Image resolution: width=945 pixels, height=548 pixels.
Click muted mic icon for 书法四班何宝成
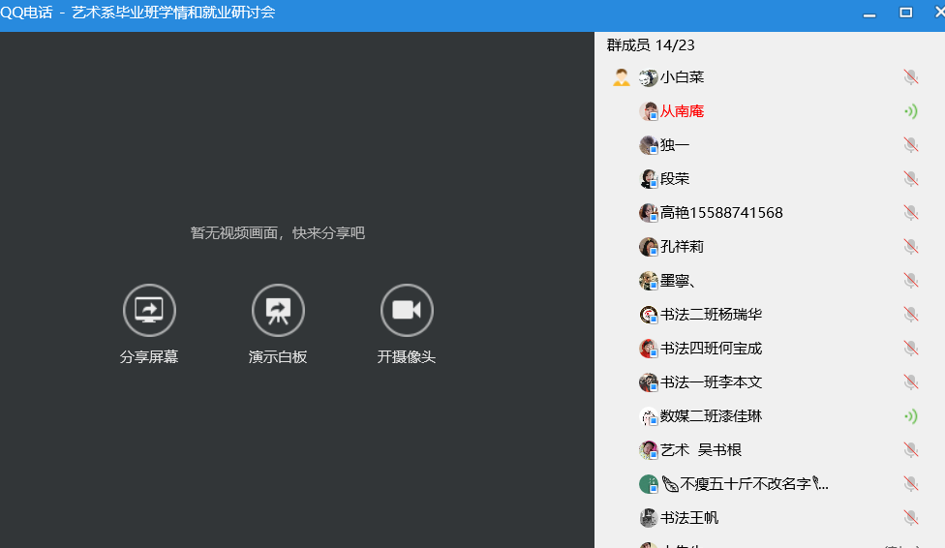click(x=911, y=348)
